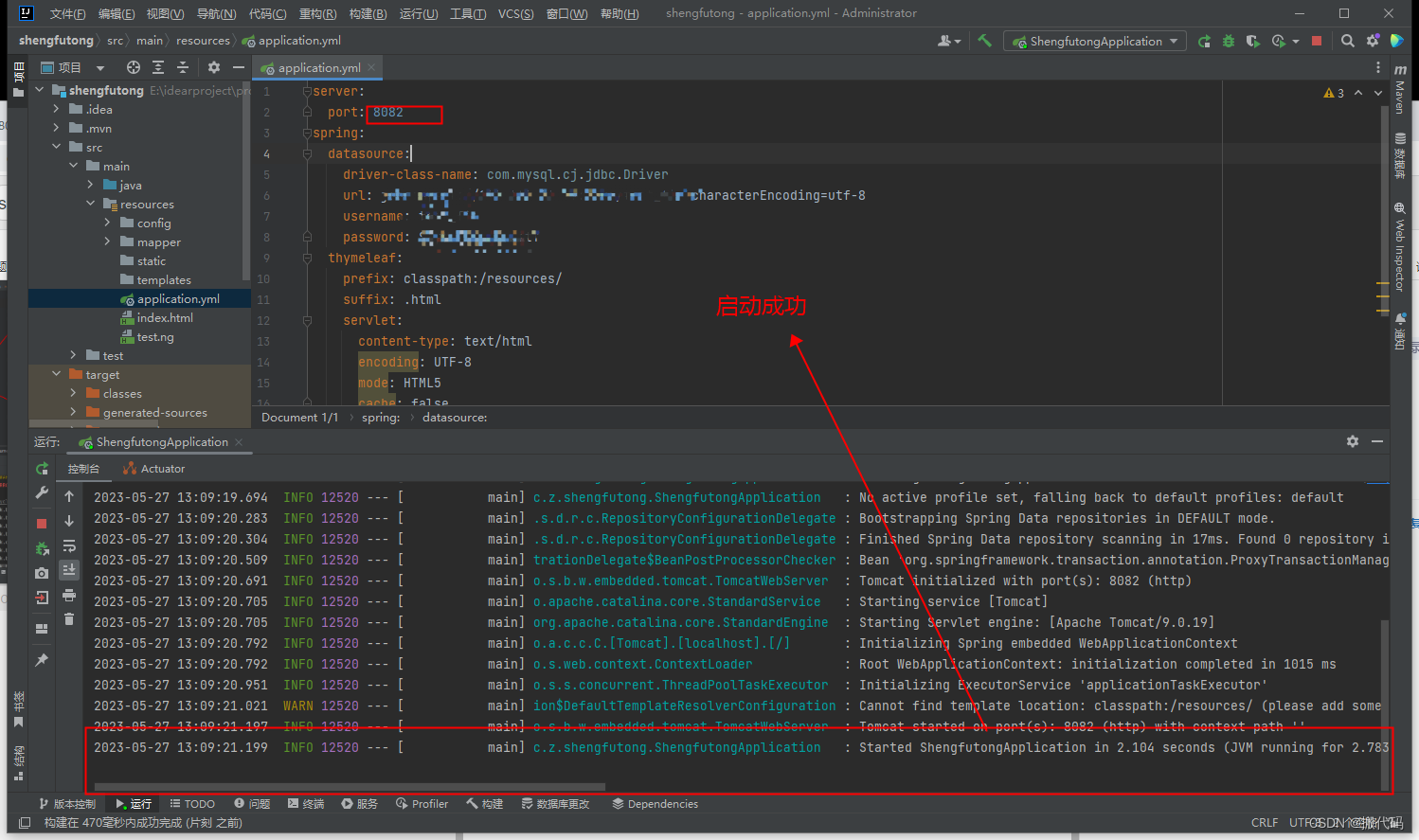
Task: Open ShengfutongApplication run configuration dropdown
Action: (x=1095, y=41)
